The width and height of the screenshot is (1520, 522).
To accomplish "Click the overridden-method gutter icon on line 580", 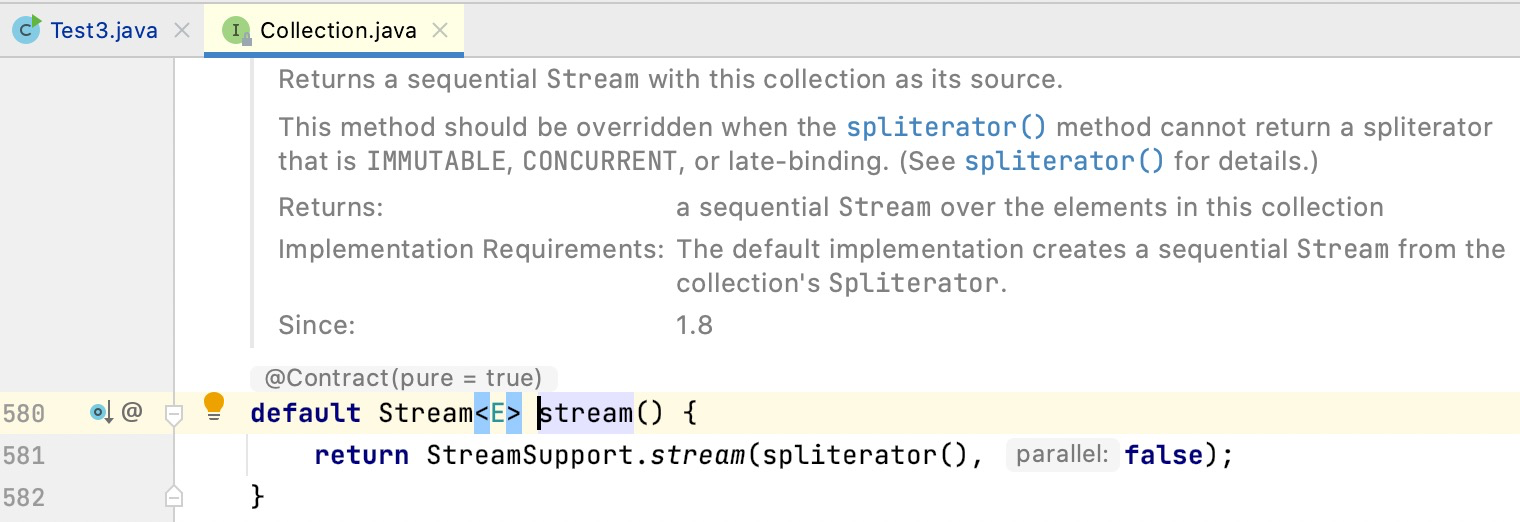I will (101, 411).
